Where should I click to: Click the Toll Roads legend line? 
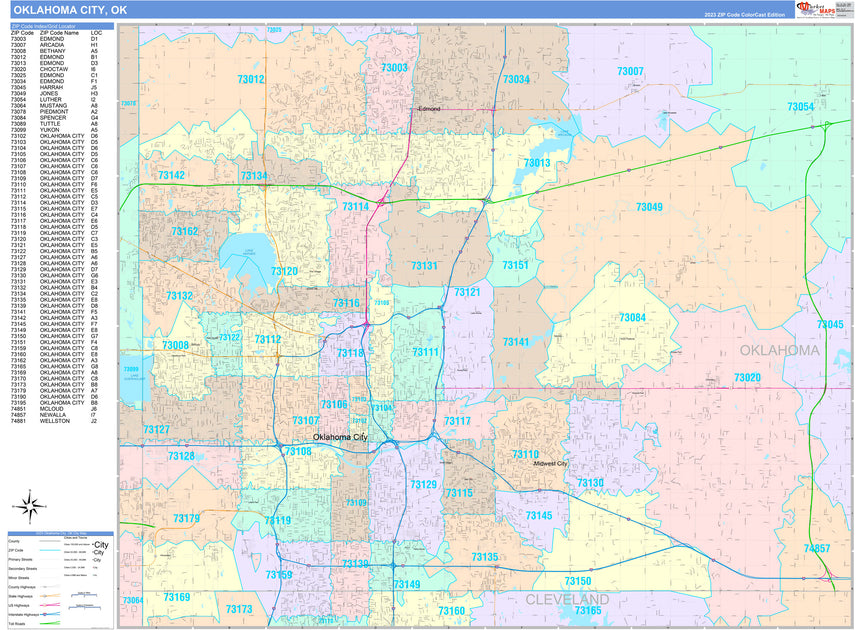[x=50, y=623]
